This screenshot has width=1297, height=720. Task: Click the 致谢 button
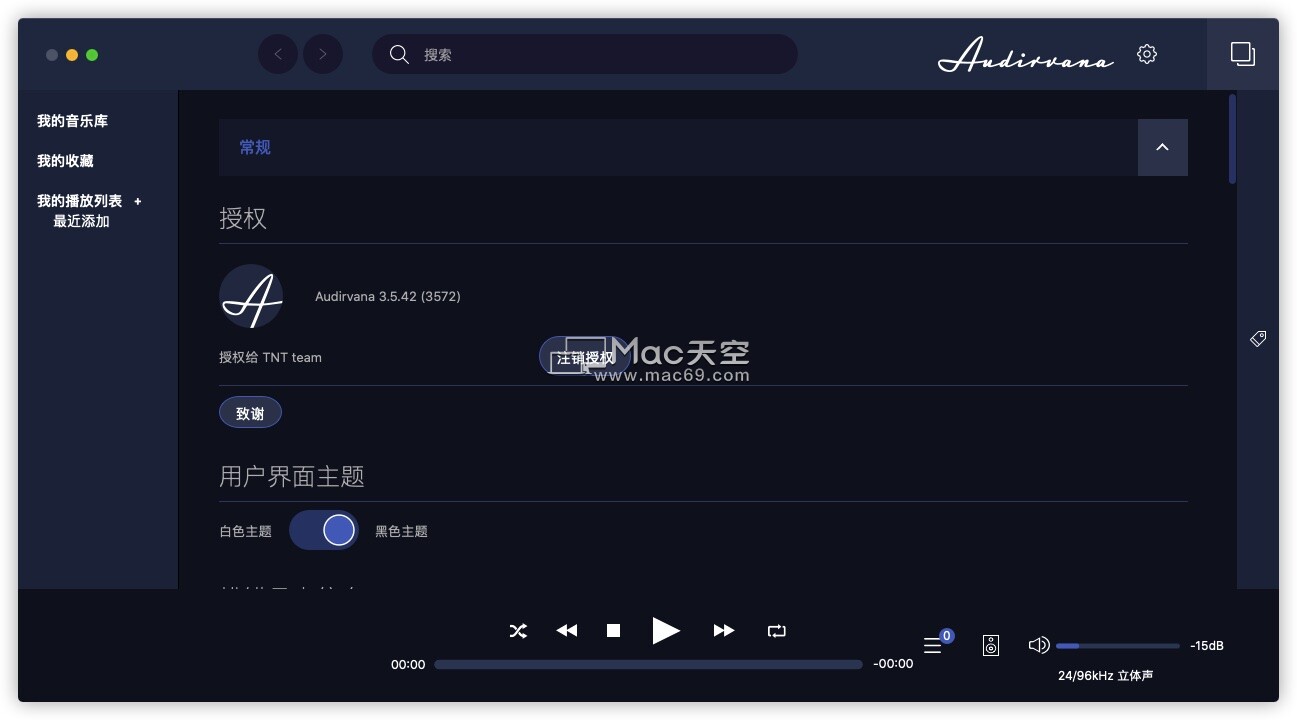tap(250, 413)
